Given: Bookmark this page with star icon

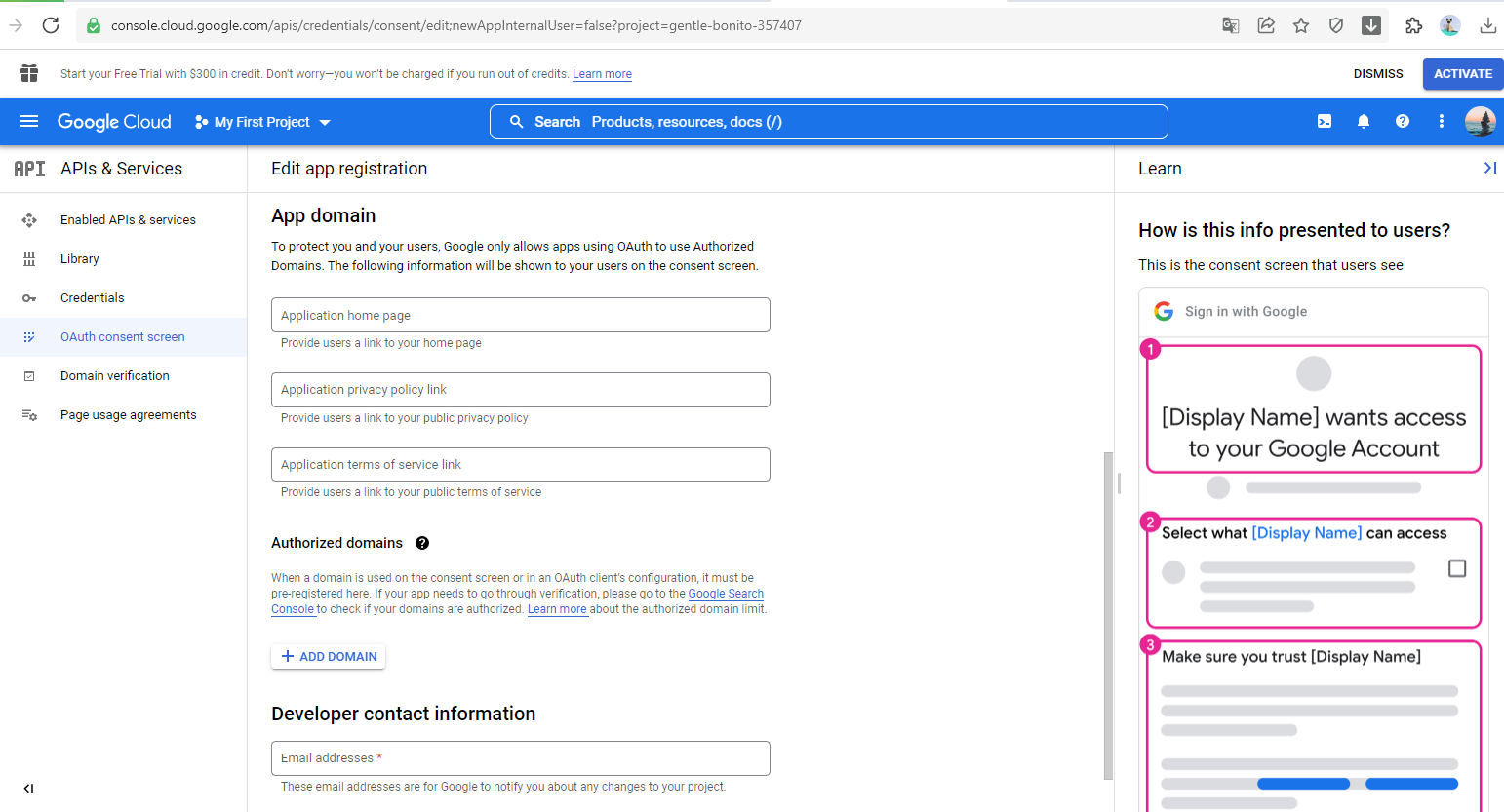Looking at the screenshot, I should pos(1301,25).
